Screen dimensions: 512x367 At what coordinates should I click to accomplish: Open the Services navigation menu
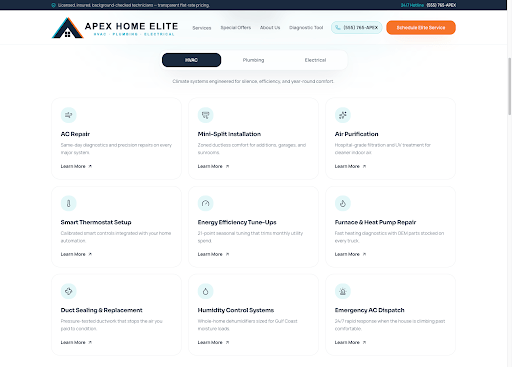click(202, 28)
